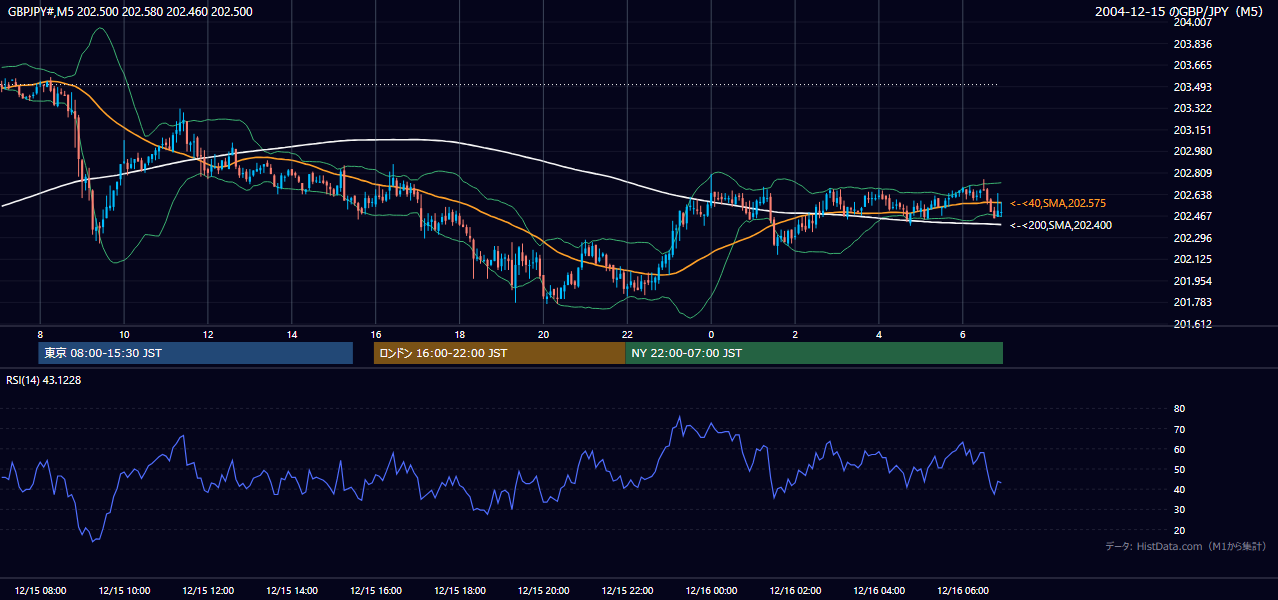Click the hour 16 label under the price chart
This screenshot has height=600, width=1278.
tap(376, 334)
